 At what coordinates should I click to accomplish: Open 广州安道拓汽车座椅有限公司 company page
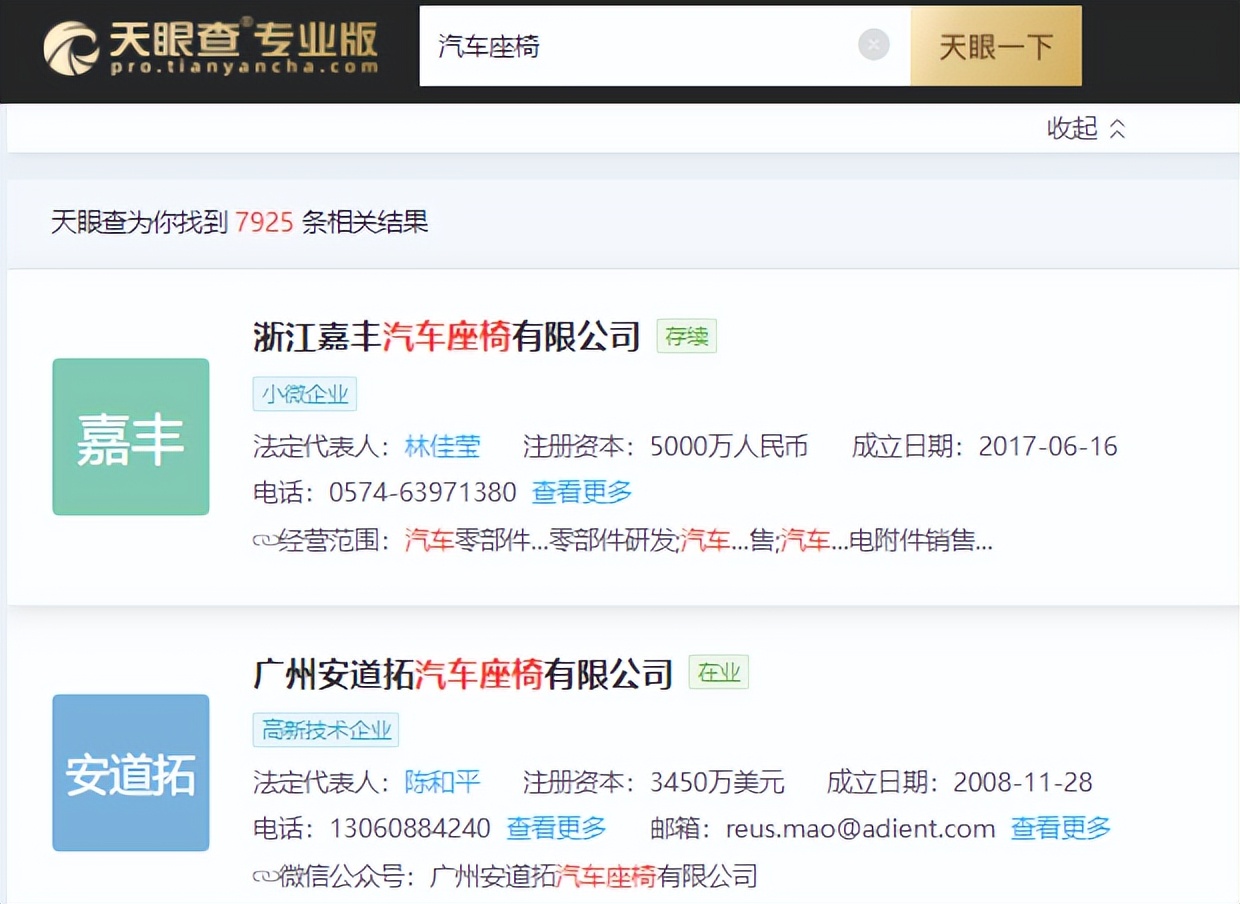pos(463,673)
